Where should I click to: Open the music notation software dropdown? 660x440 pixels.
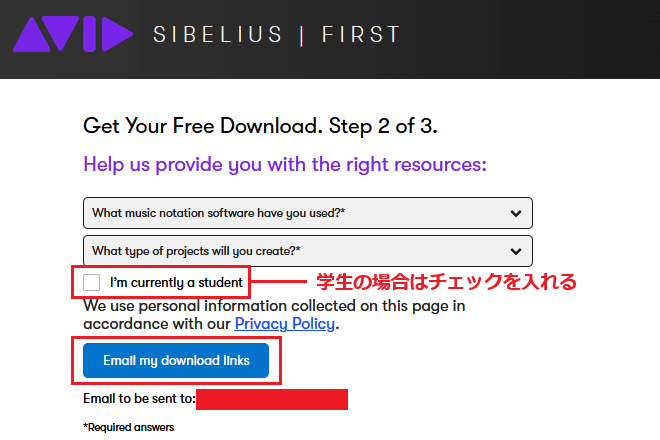coord(300,213)
